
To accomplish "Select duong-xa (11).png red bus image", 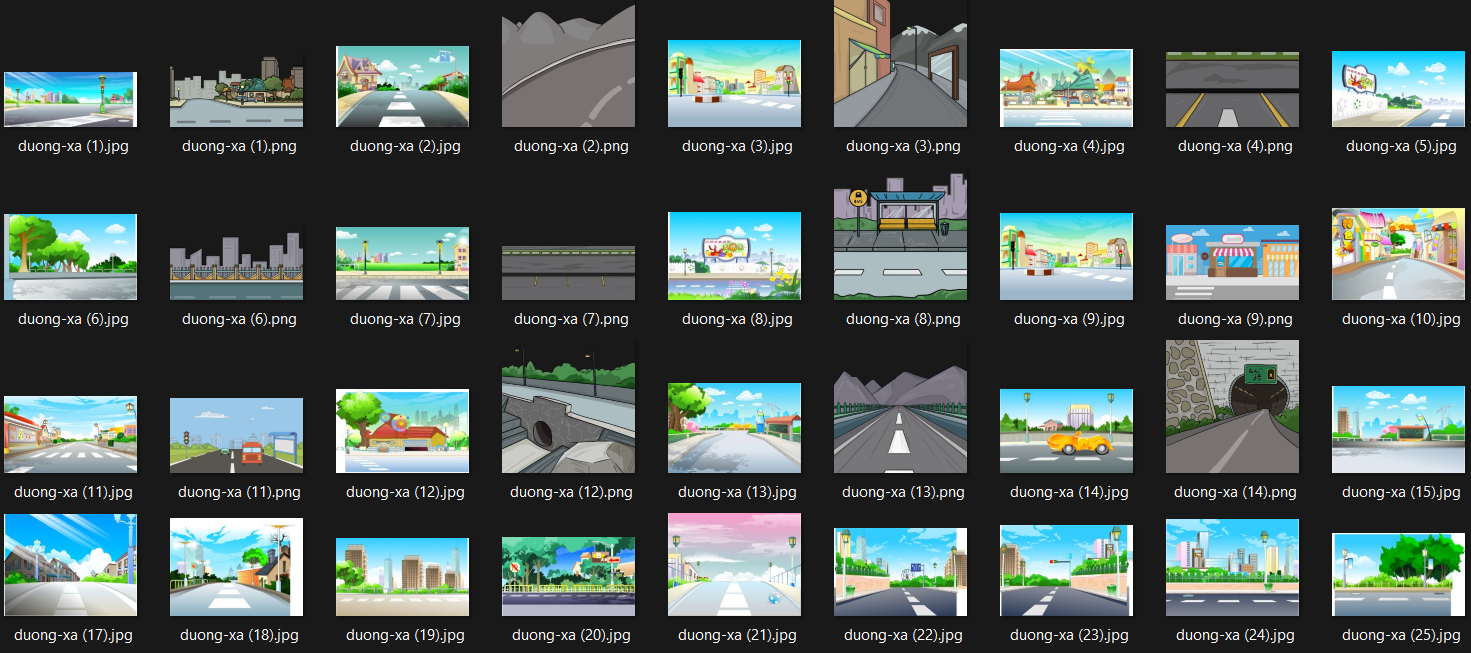I will click(236, 435).
